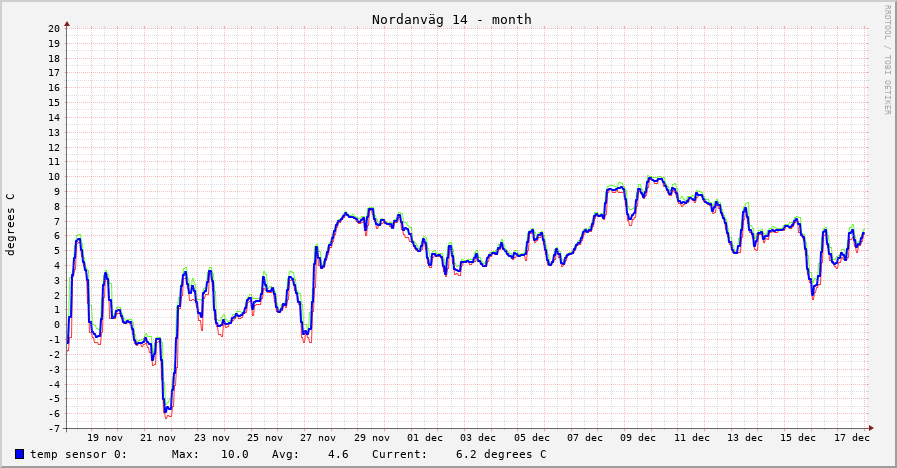This screenshot has height=468, width=897.
Task: Click the red arrow at the x-axis end
Action: point(871,428)
